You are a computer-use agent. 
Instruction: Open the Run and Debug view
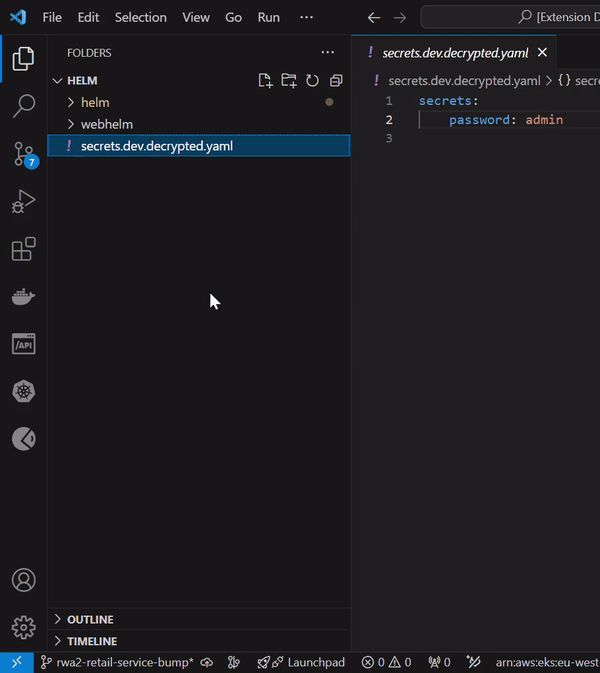(24, 201)
